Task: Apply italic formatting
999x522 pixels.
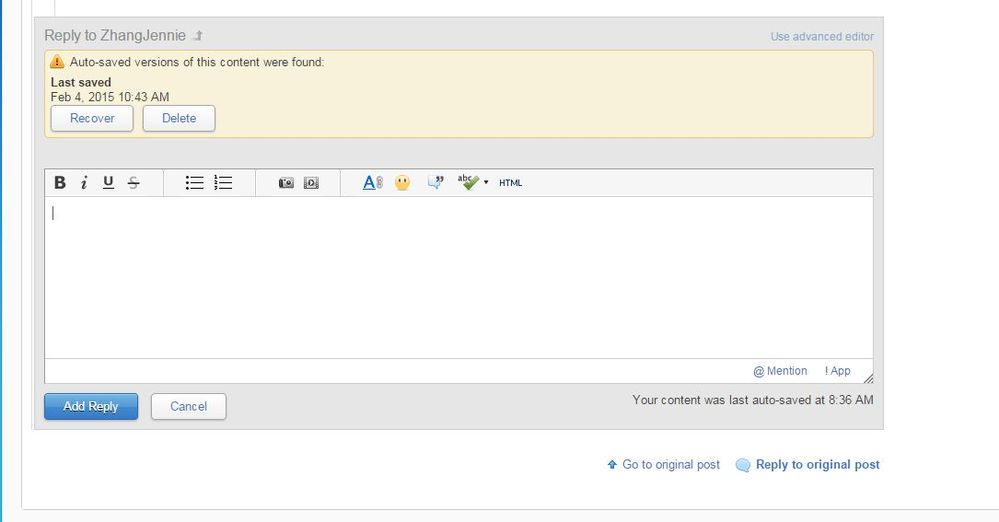Action: coord(84,183)
